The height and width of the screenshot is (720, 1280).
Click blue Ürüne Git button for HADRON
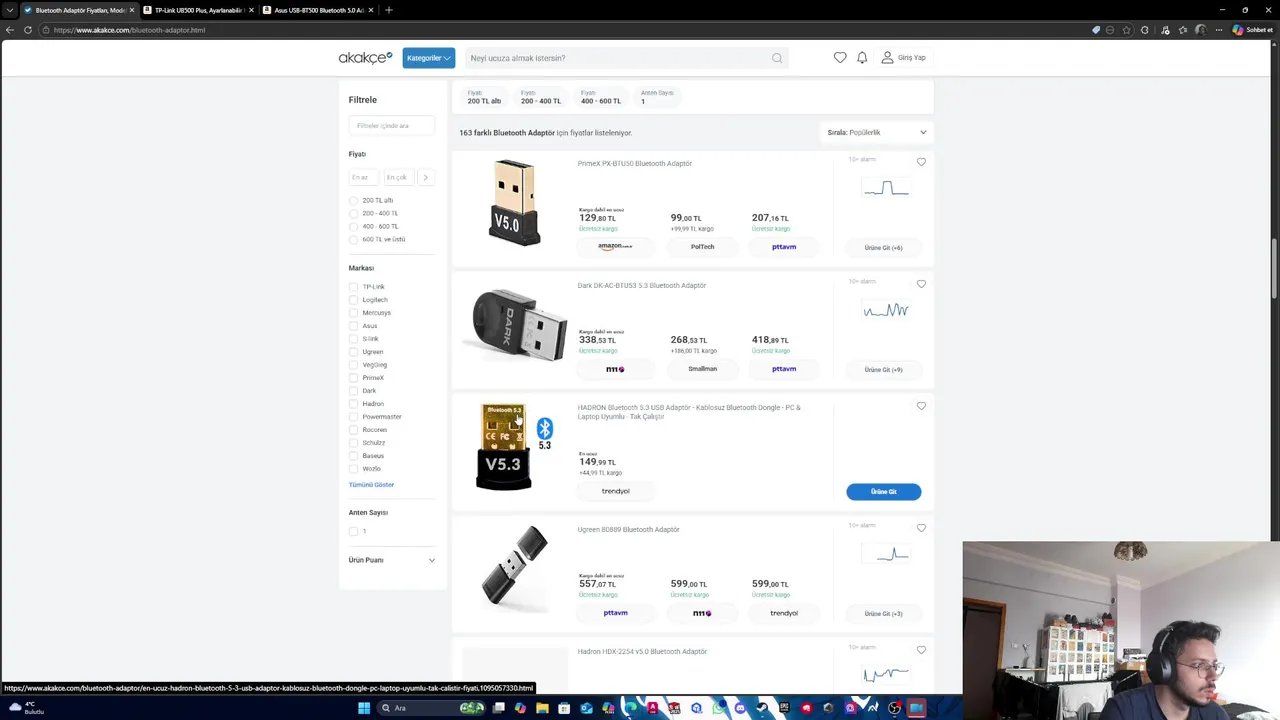[x=884, y=491]
